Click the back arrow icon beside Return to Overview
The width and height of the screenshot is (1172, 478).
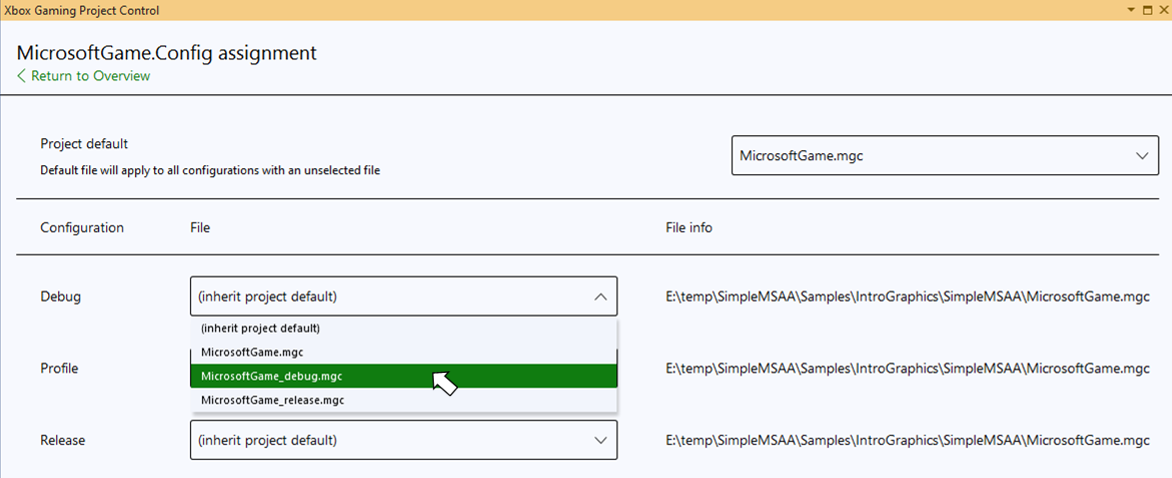pyautogui.click(x=21, y=75)
